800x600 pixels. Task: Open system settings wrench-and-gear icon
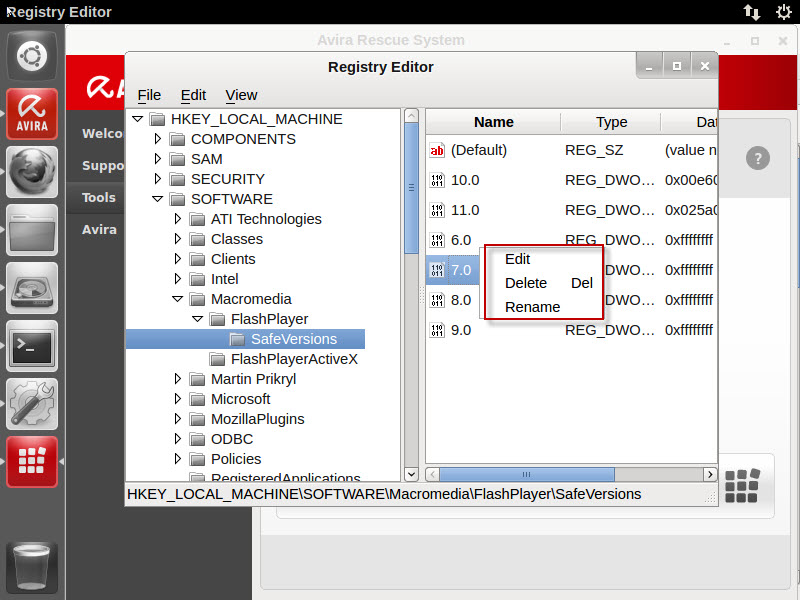(x=32, y=404)
